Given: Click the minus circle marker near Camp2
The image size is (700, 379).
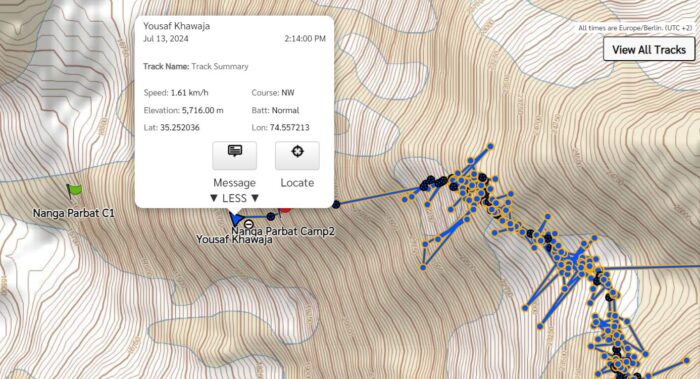Looking at the screenshot, I should coord(249,224).
